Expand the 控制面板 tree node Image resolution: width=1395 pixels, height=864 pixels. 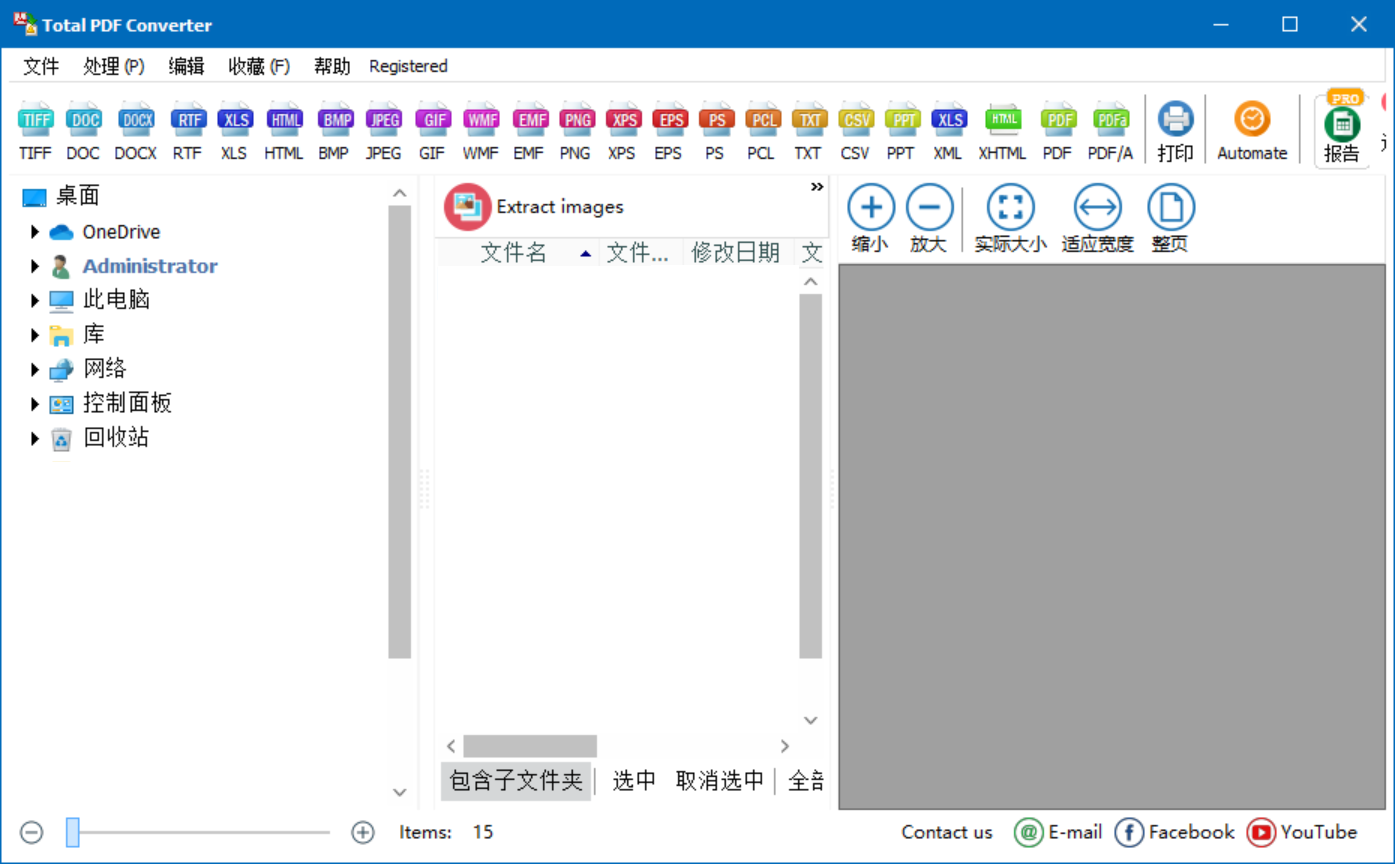(x=35, y=404)
